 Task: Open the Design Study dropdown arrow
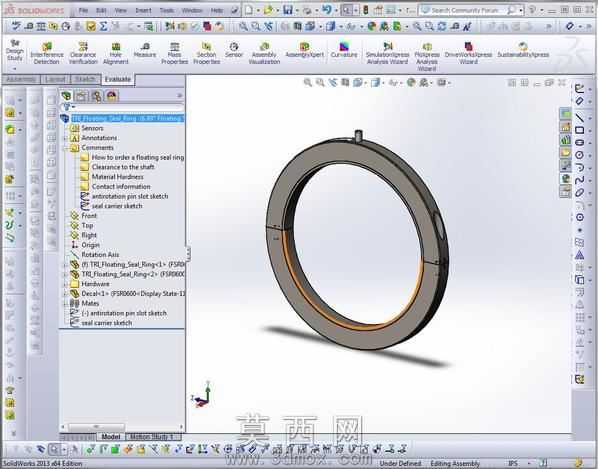point(14,69)
